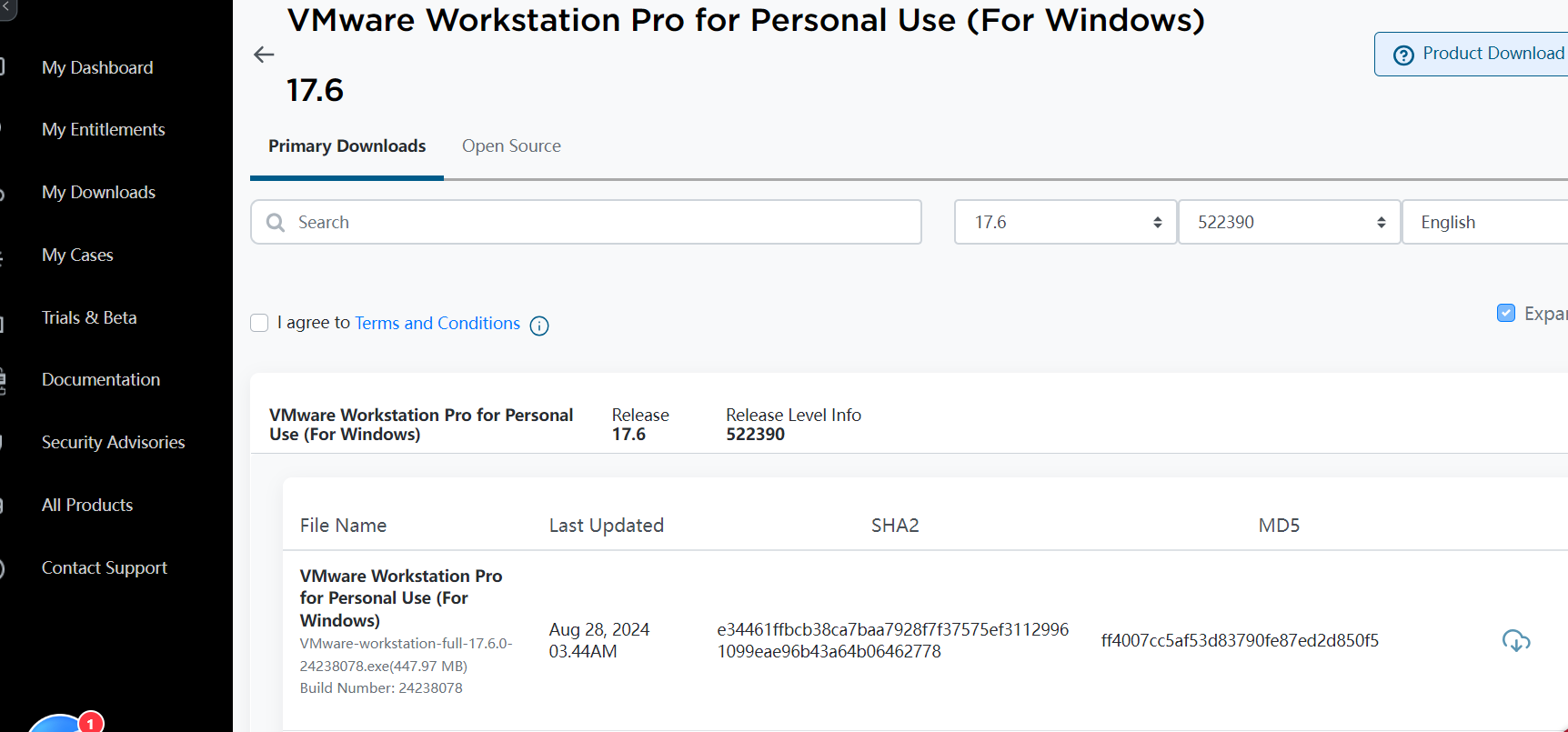Click the Build Number: 24238078 text
1568x732 pixels.
[x=381, y=687]
